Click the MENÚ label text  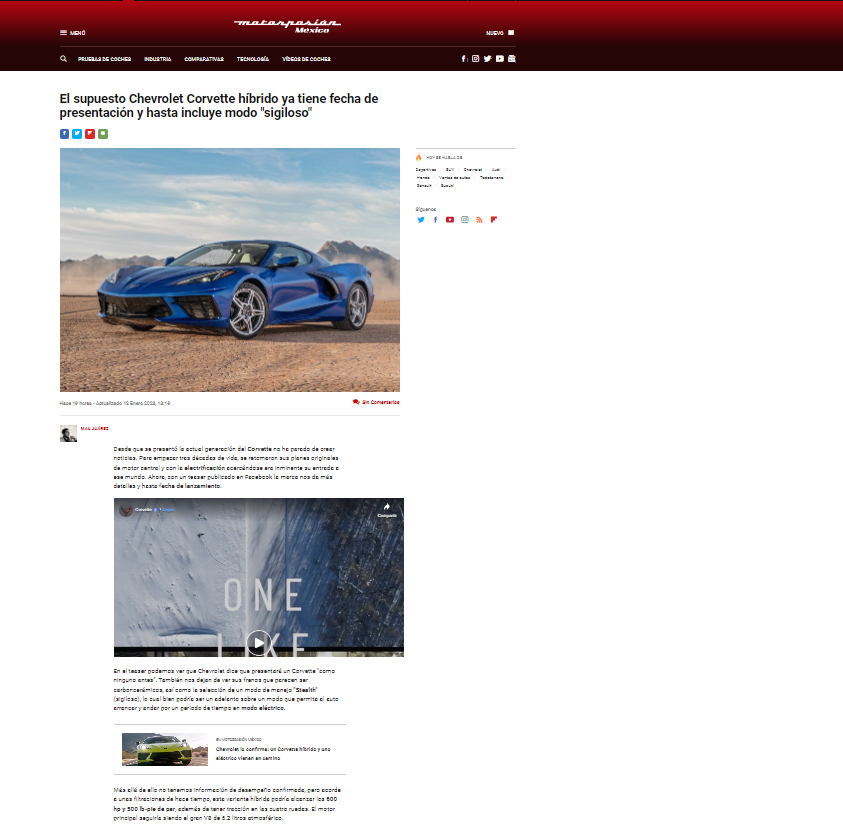tap(77, 33)
